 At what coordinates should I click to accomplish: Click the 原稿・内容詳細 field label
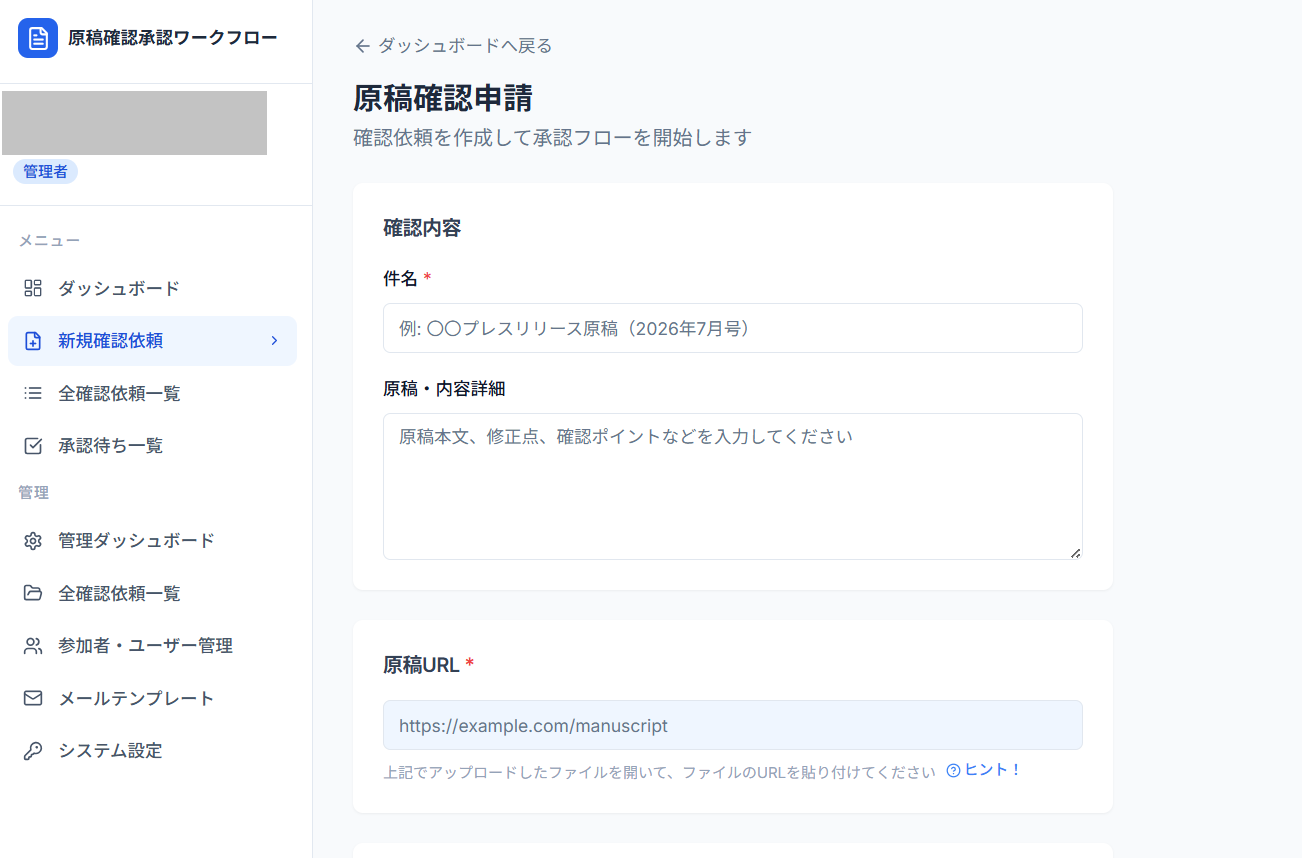[443, 388]
